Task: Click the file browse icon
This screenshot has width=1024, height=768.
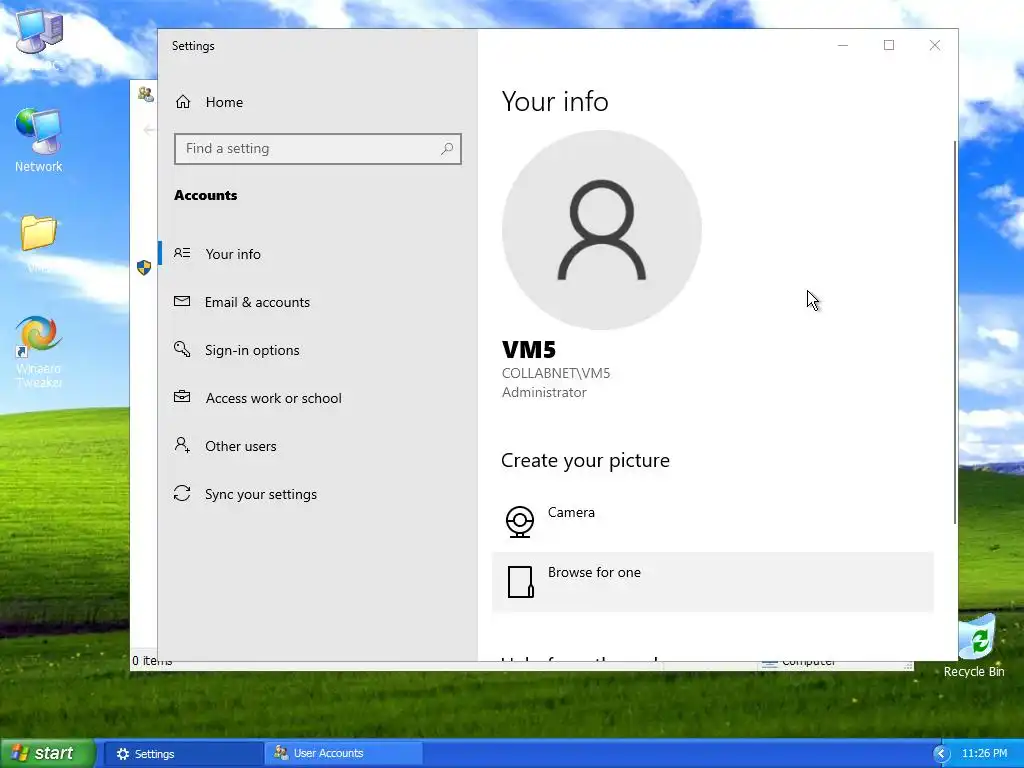Action: [520, 582]
